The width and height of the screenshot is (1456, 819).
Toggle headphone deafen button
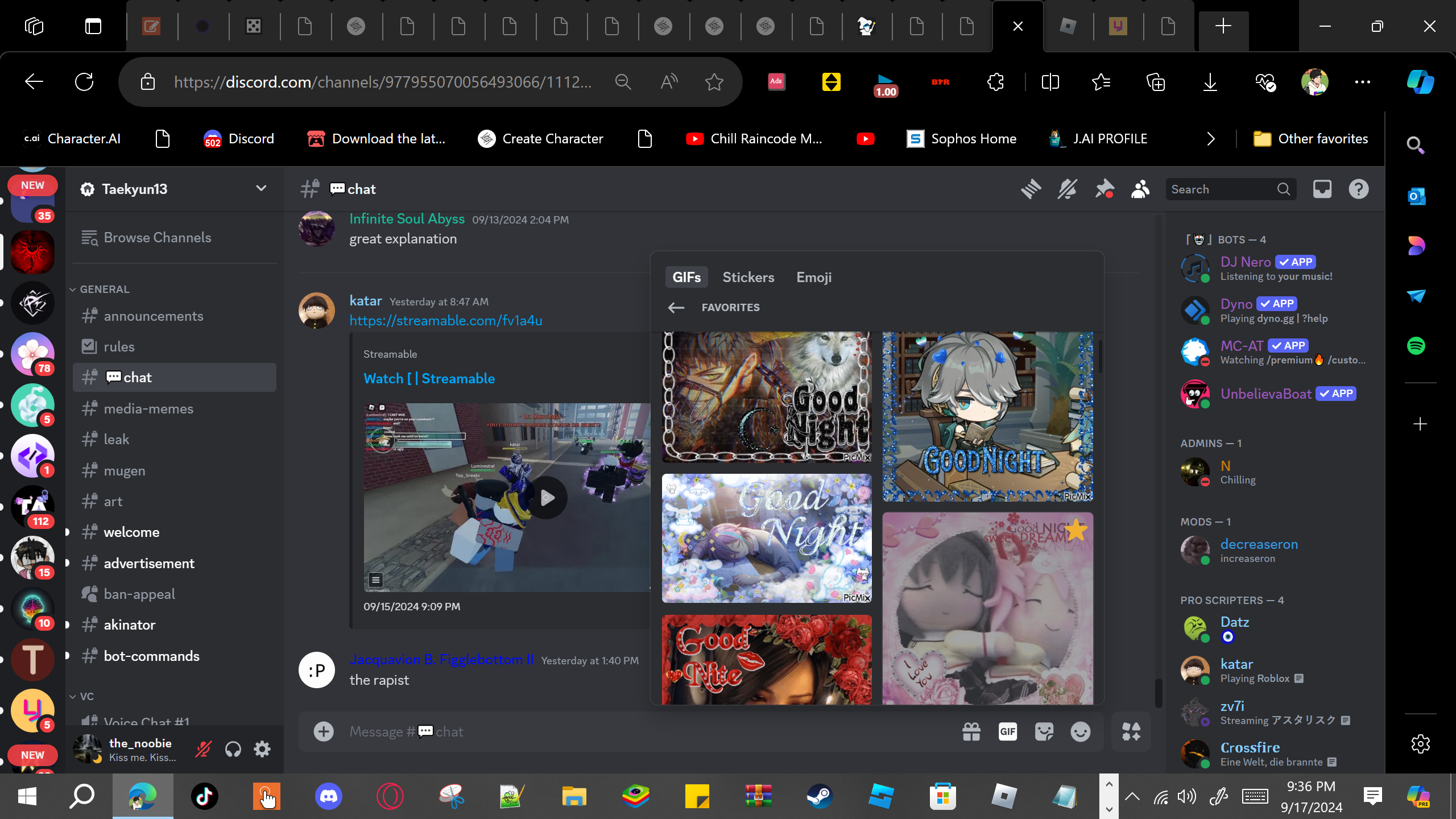tap(233, 749)
